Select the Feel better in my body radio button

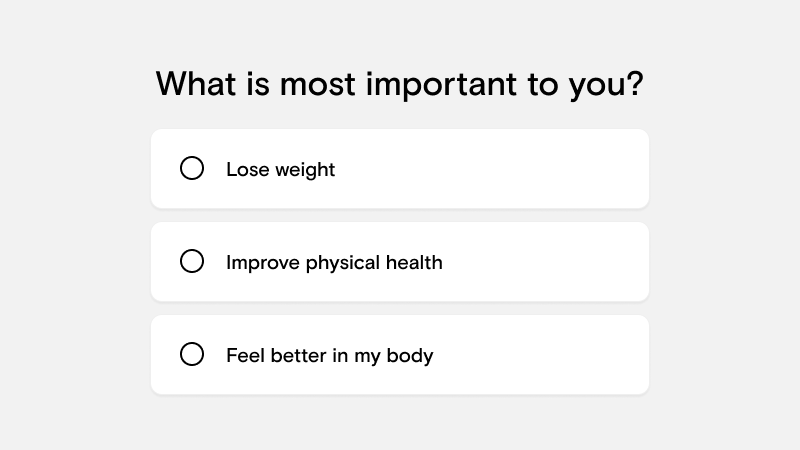pos(192,354)
